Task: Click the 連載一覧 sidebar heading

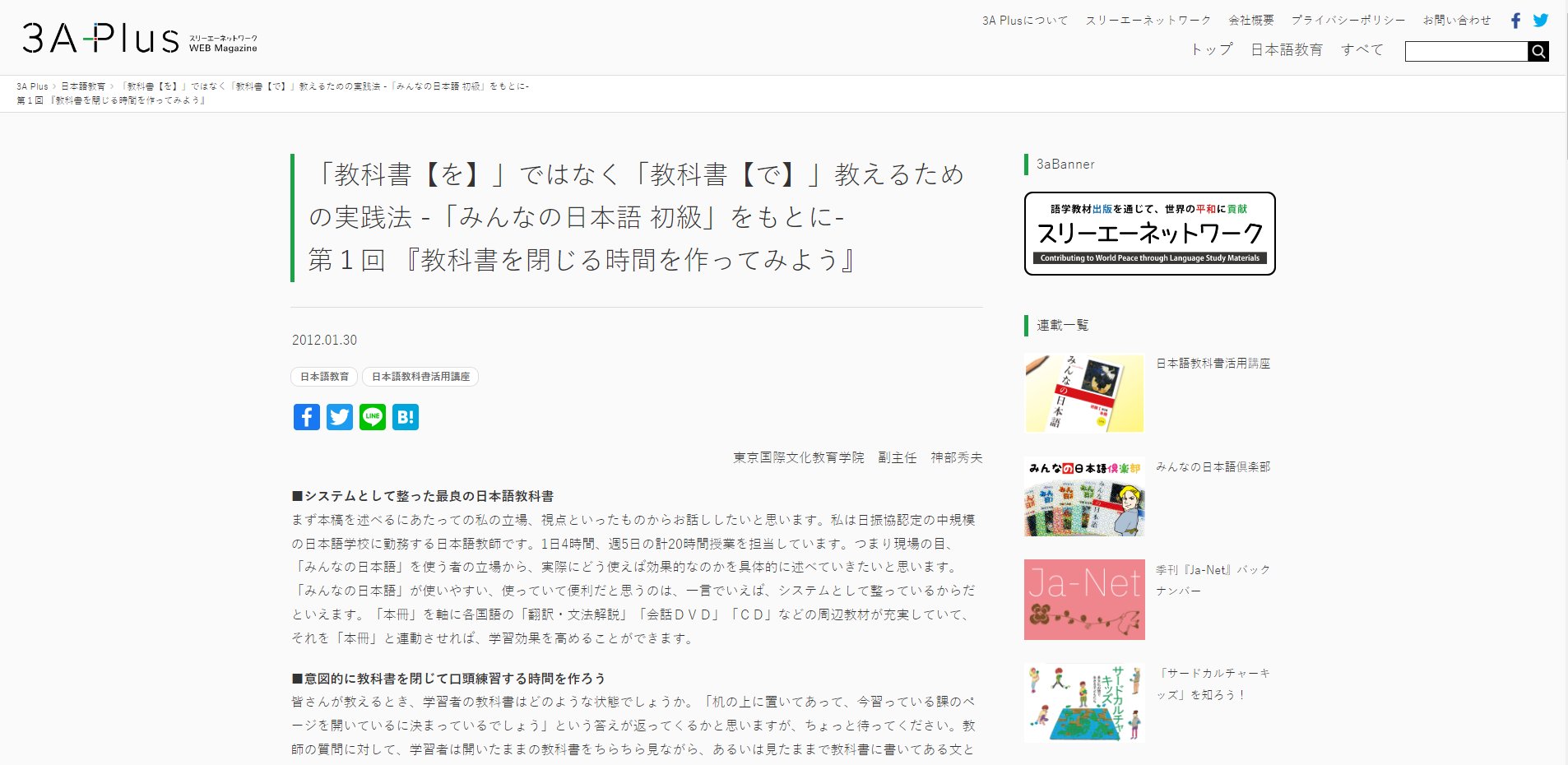Action: (x=1062, y=326)
